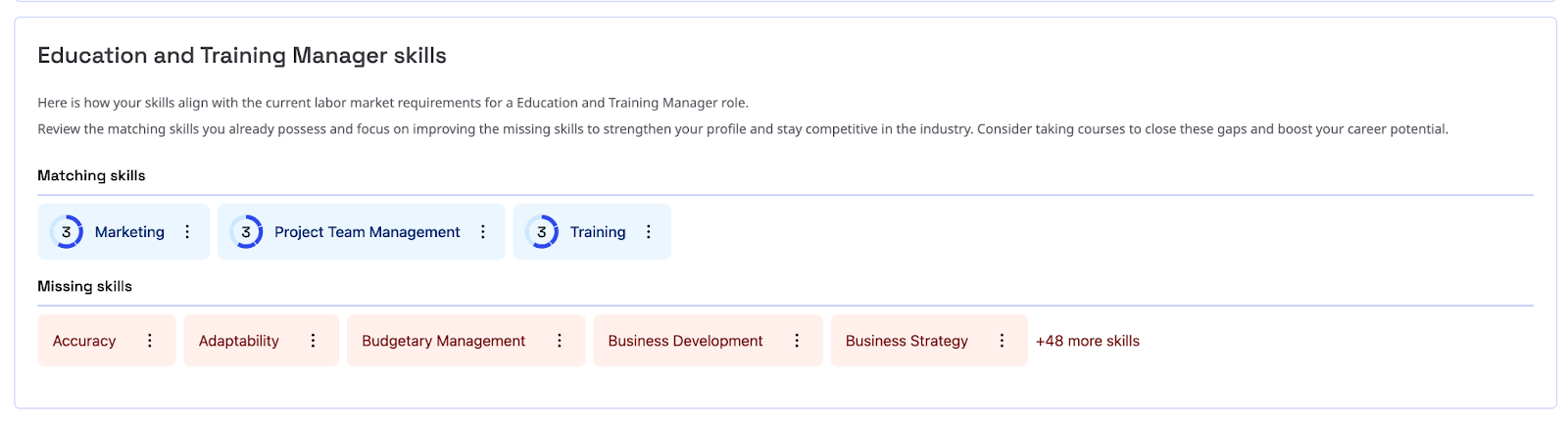Click the Budgetary Management skill label

pyautogui.click(x=443, y=341)
